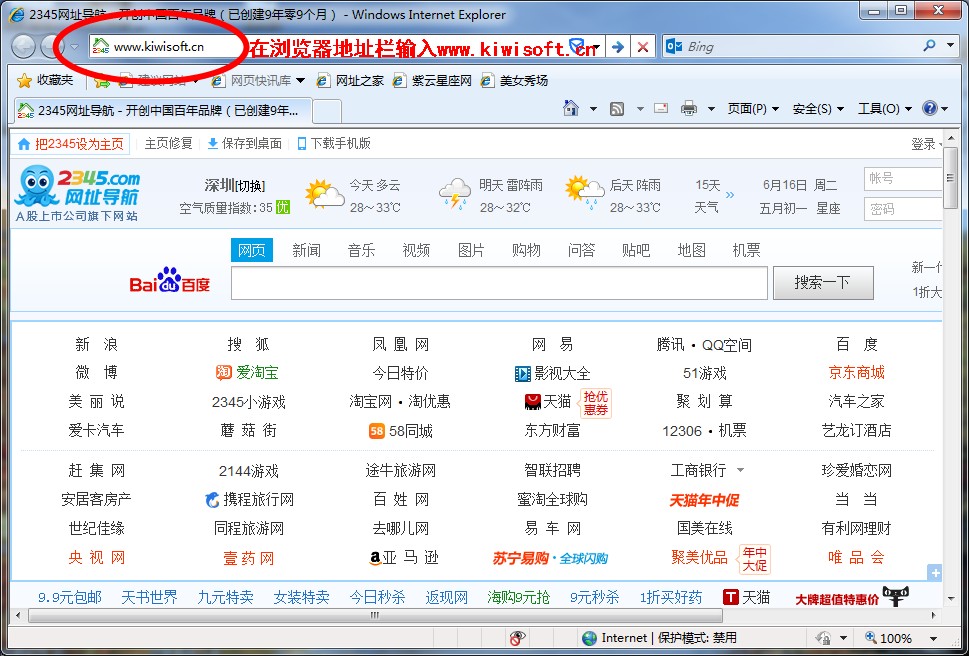Screen dimensions: 969x656
Task: Open the 安全(S) menu
Action: (x=818, y=109)
